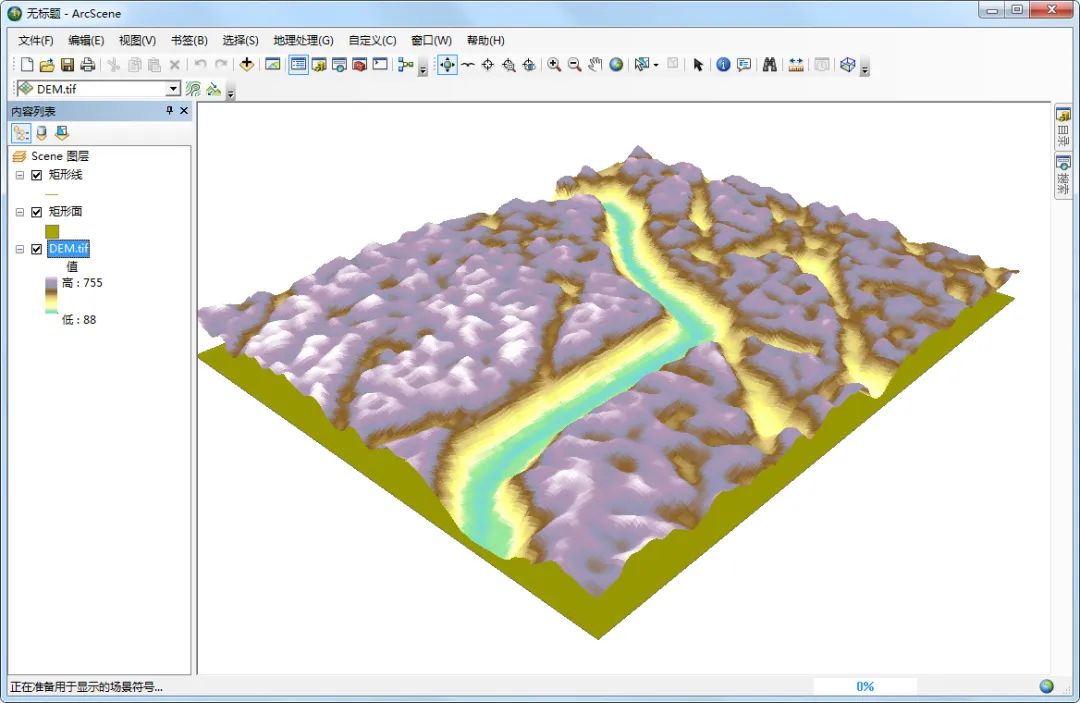
Task: Click the line symbol under 矩形线
Action: point(52,194)
